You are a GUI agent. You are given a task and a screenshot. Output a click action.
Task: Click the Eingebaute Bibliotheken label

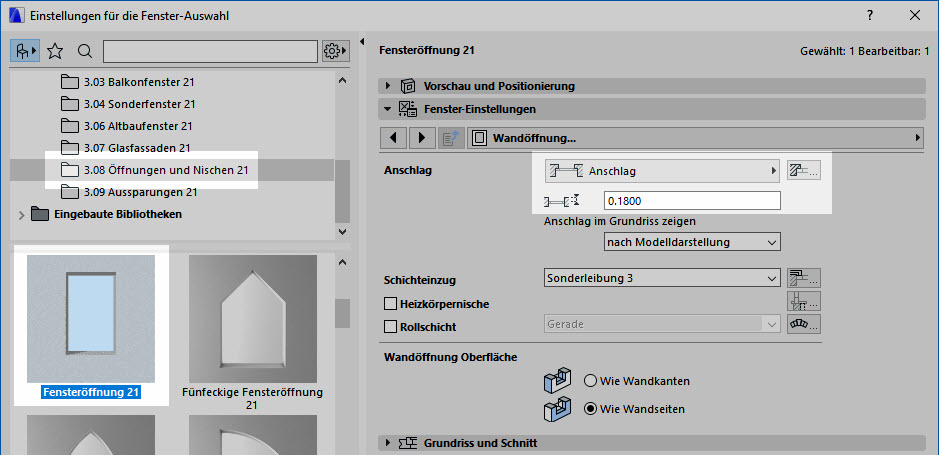pyautogui.click(x=118, y=214)
